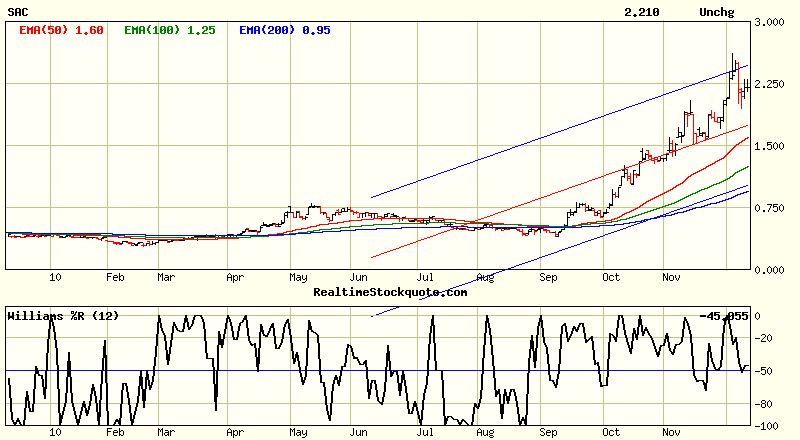Click the -20 level on the Williams %R axis
Viewport: 800px width, 440px height.
[768, 338]
